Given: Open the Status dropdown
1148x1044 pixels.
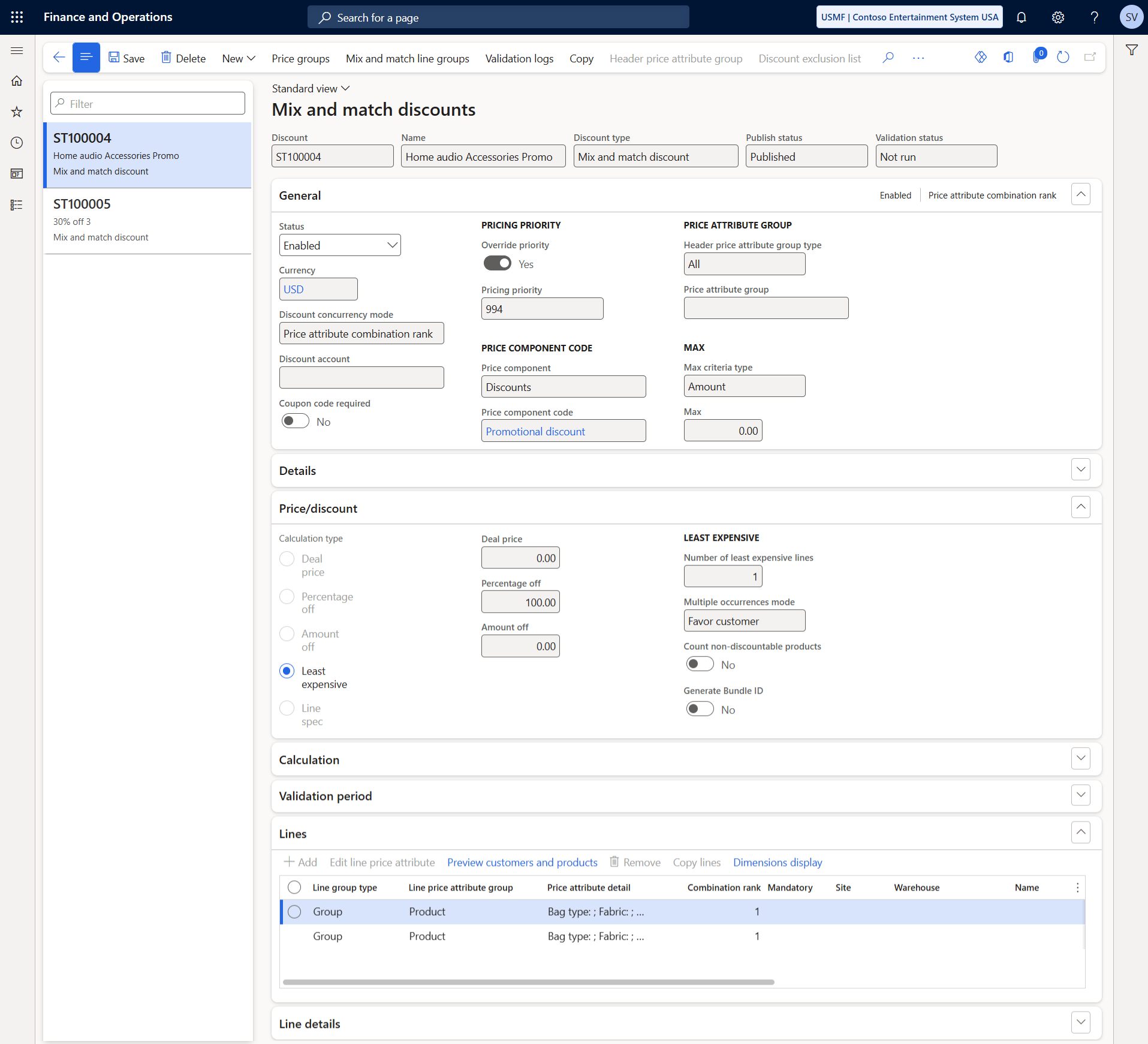Looking at the screenshot, I should (339, 245).
